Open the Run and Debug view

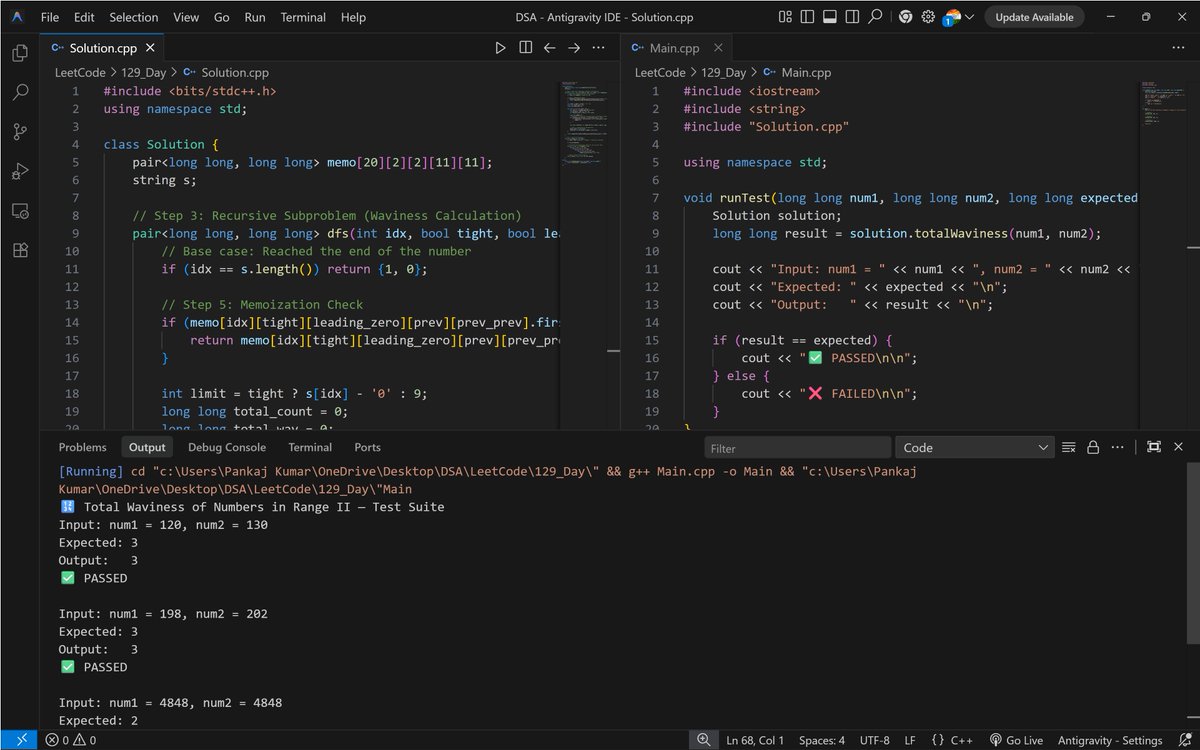20,171
